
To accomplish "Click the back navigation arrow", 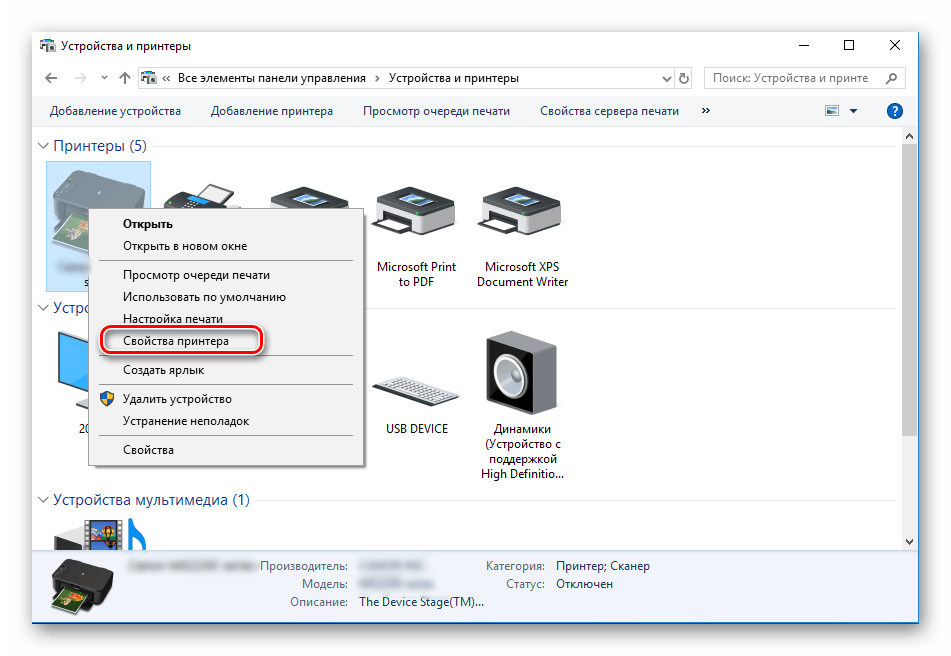I will (x=50, y=77).
